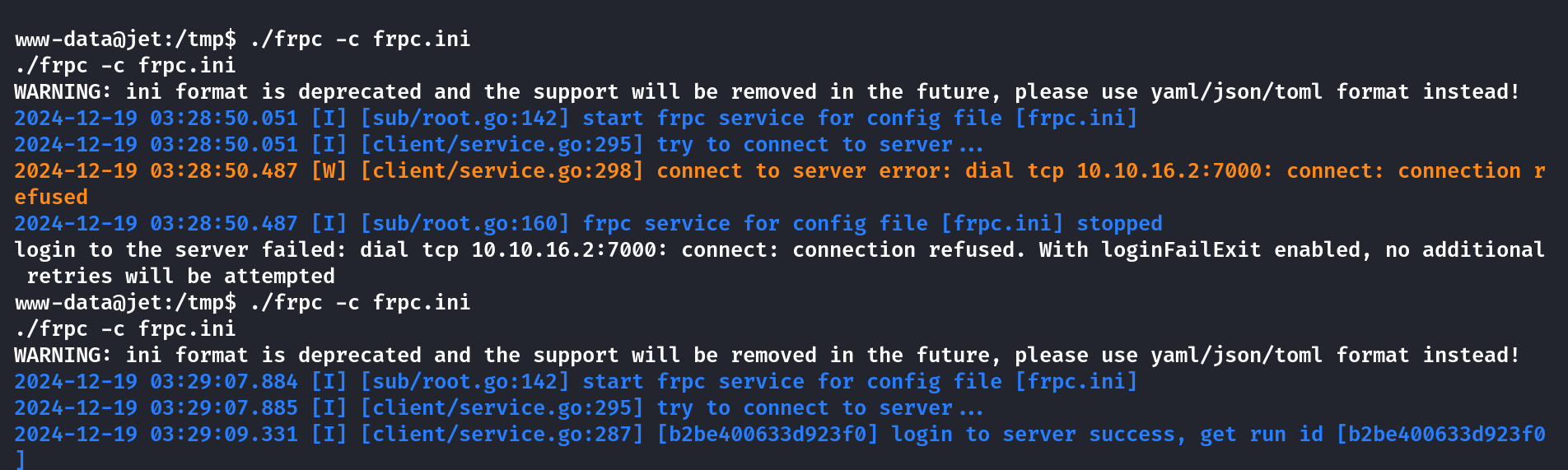
Task: Click the timestamp 2024-12-19 03:29:07.884
Action: 156,381
